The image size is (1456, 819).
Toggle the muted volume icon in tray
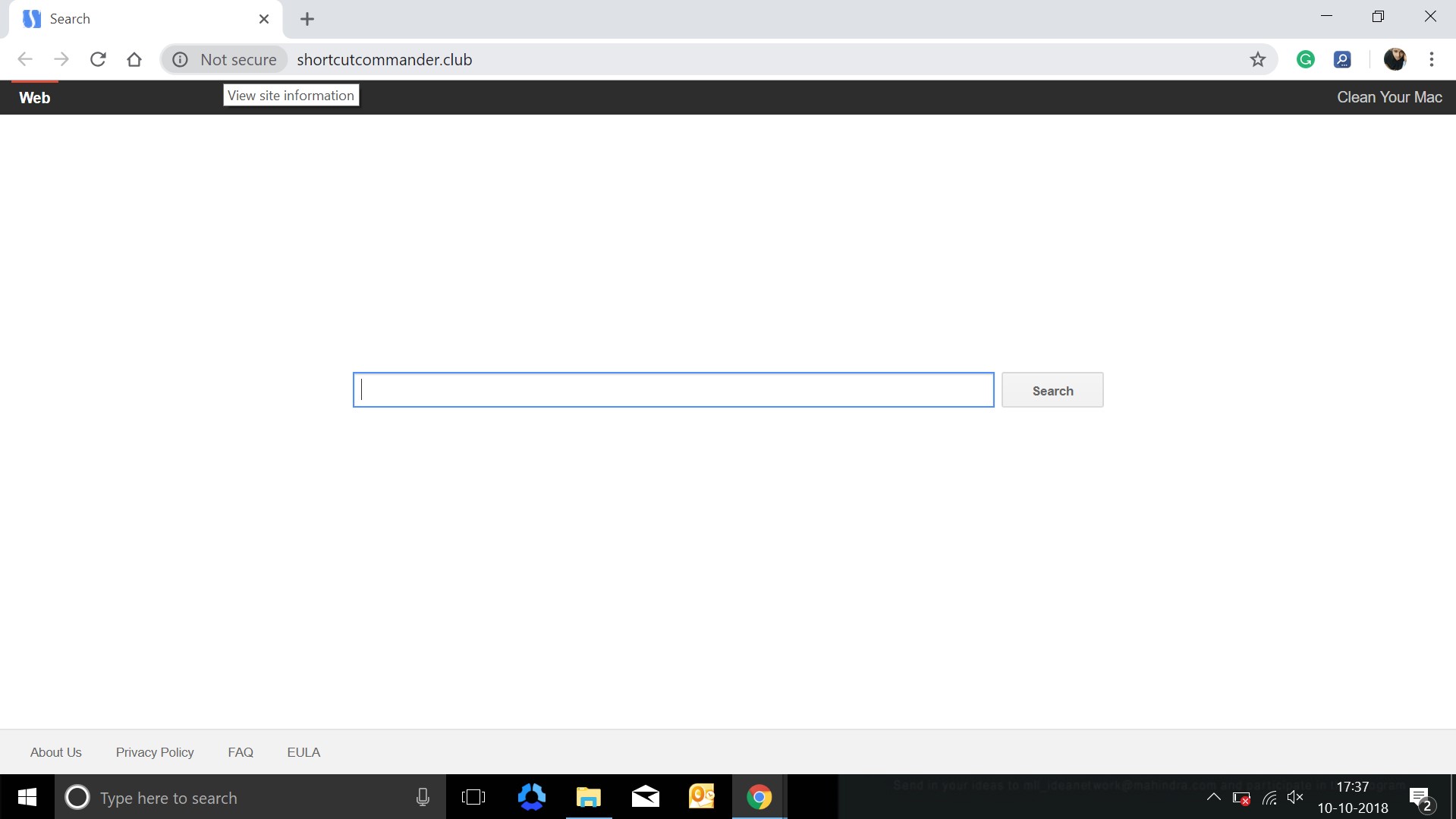point(1294,797)
